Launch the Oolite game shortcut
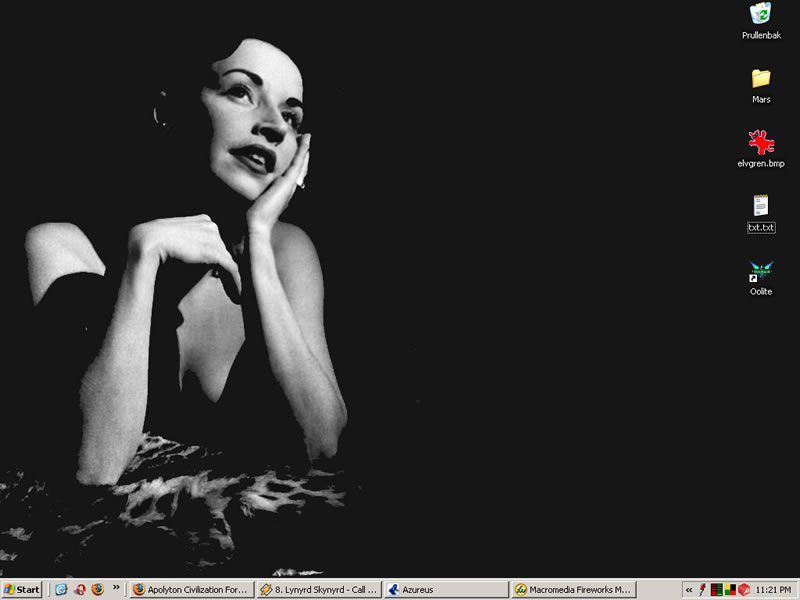This screenshot has width=800, height=600. click(761, 272)
